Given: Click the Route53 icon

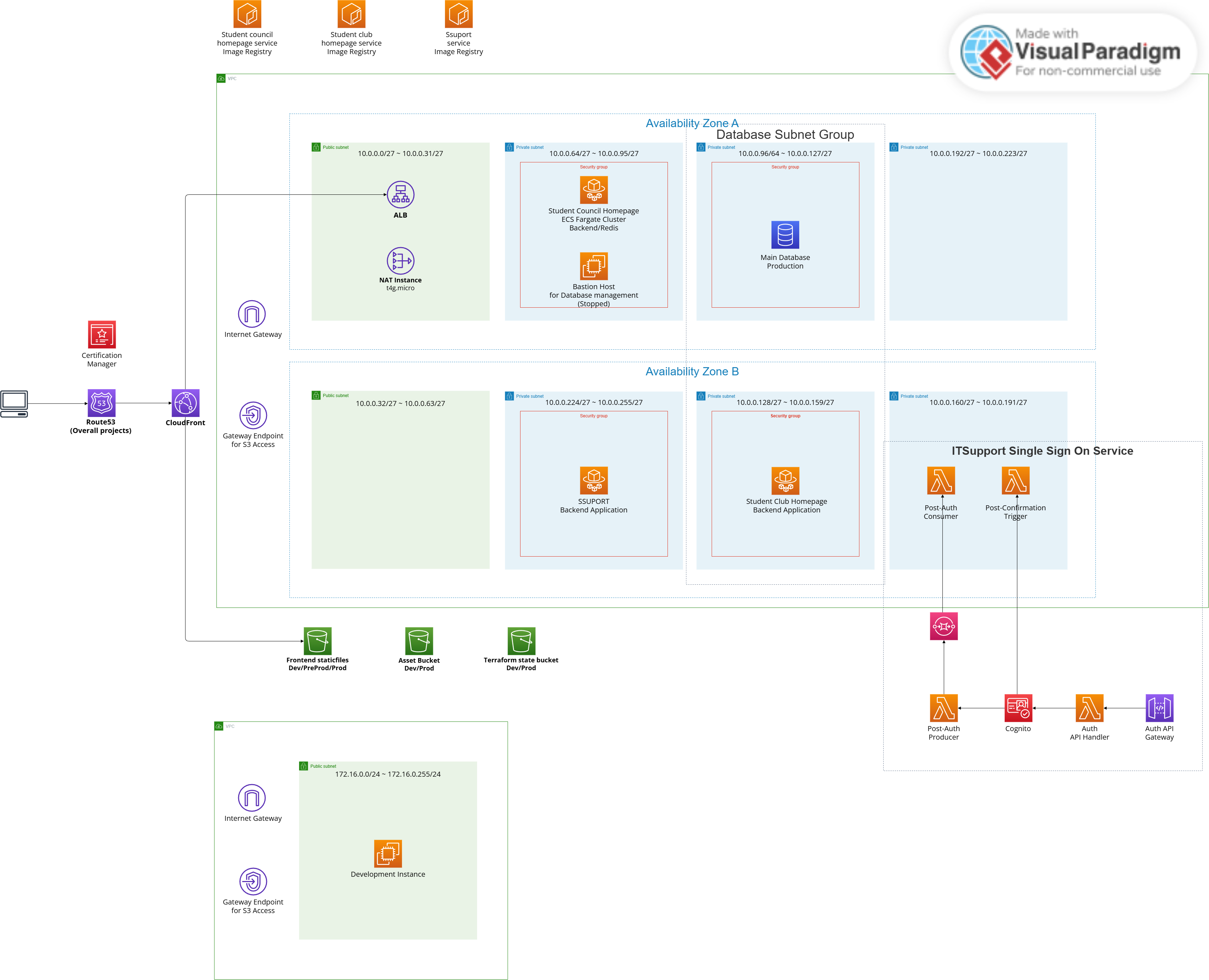Looking at the screenshot, I should [101, 402].
